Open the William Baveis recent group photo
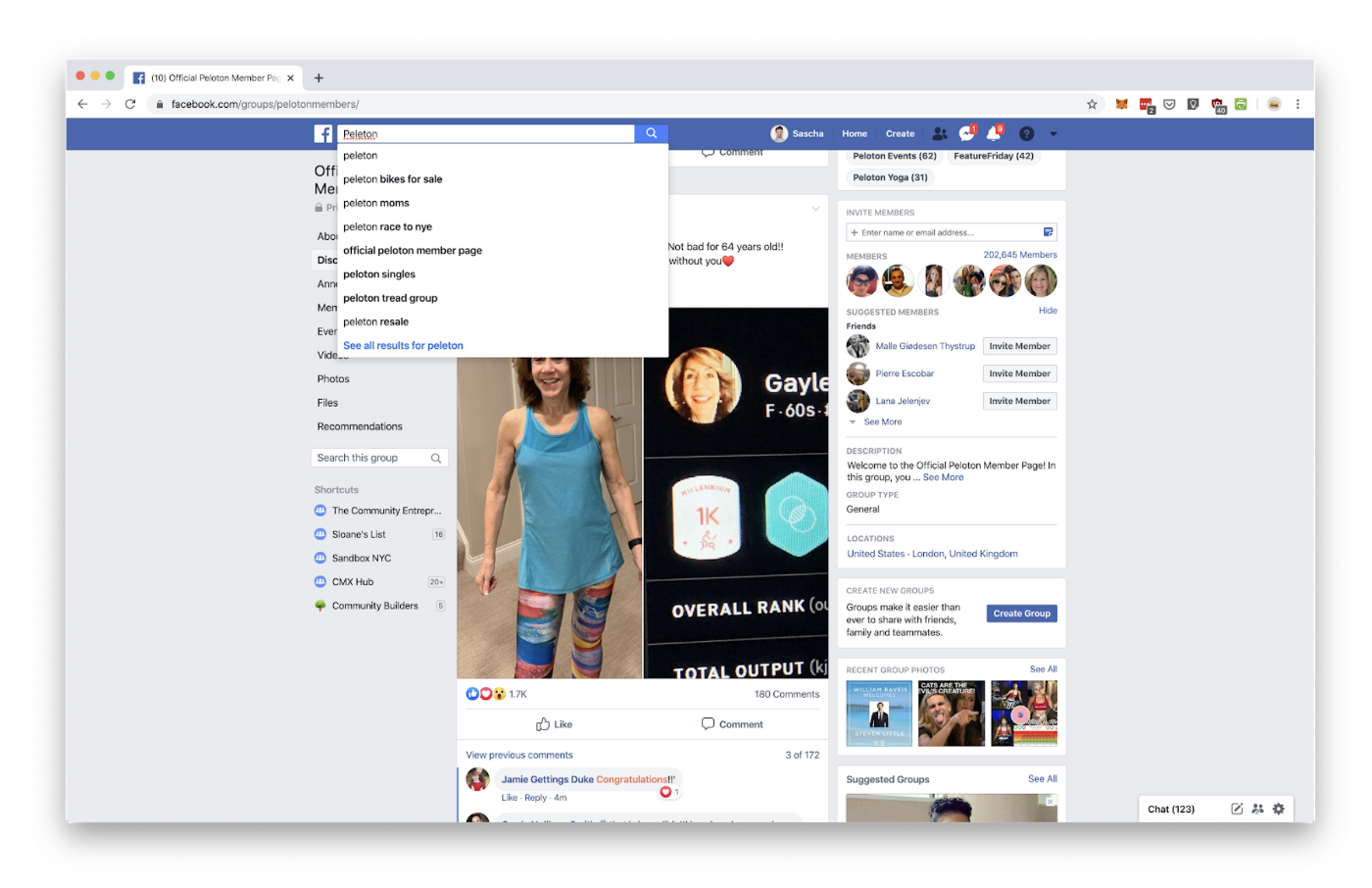The height and width of the screenshot is (888, 1372). tap(879, 714)
